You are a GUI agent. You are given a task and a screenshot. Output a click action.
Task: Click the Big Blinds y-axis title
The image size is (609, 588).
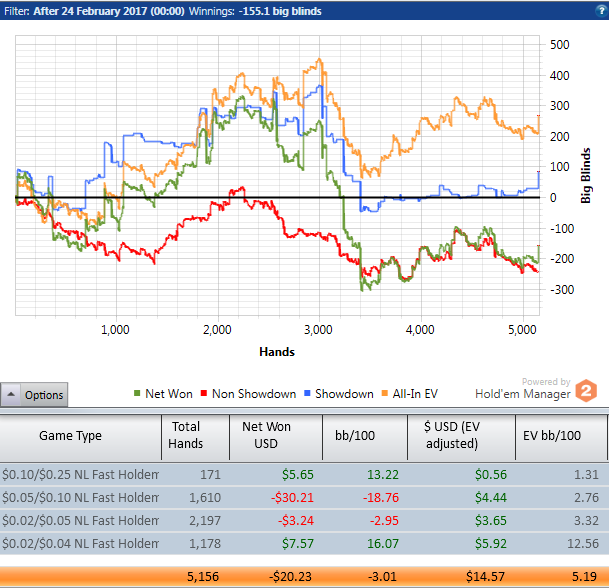pyautogui.click(x=585, y=176)
